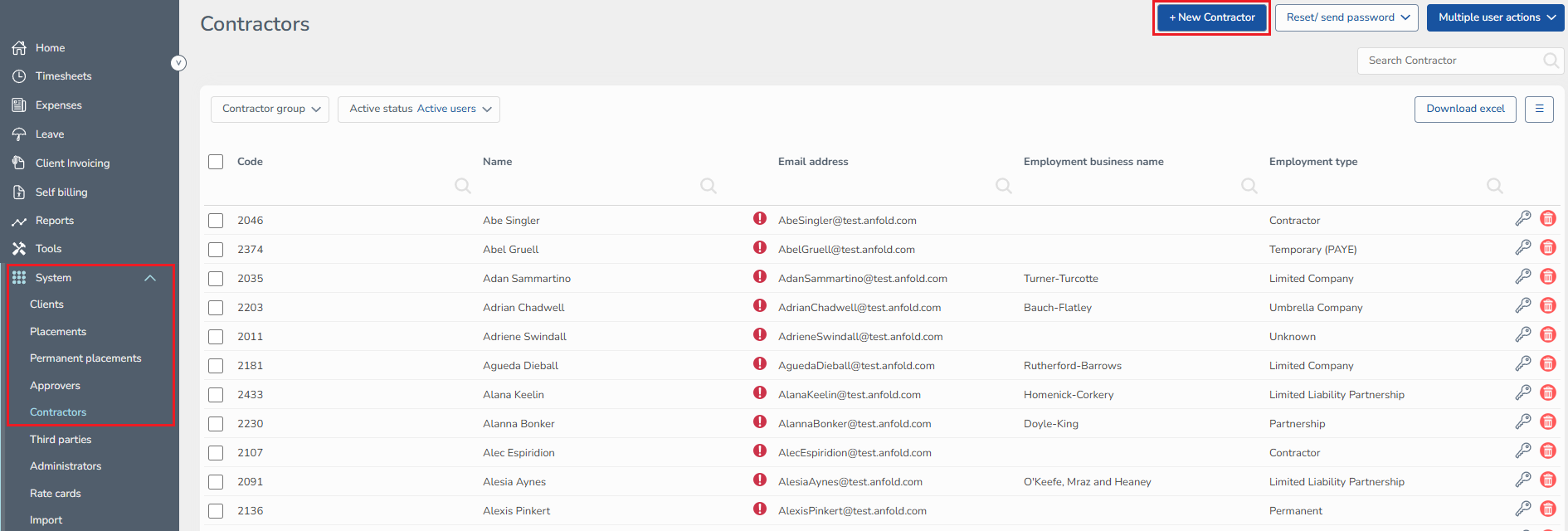Tick checkbox beside code 2181
1568x531 pixels.
coord(216,366)
